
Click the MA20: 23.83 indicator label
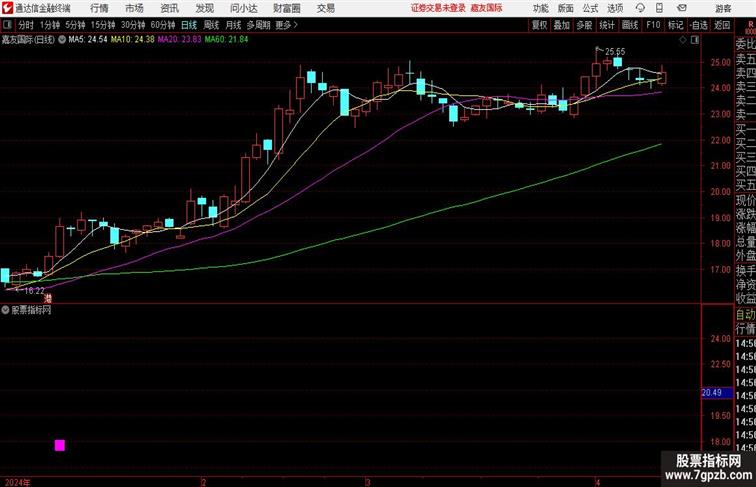[x=179, y=40]
